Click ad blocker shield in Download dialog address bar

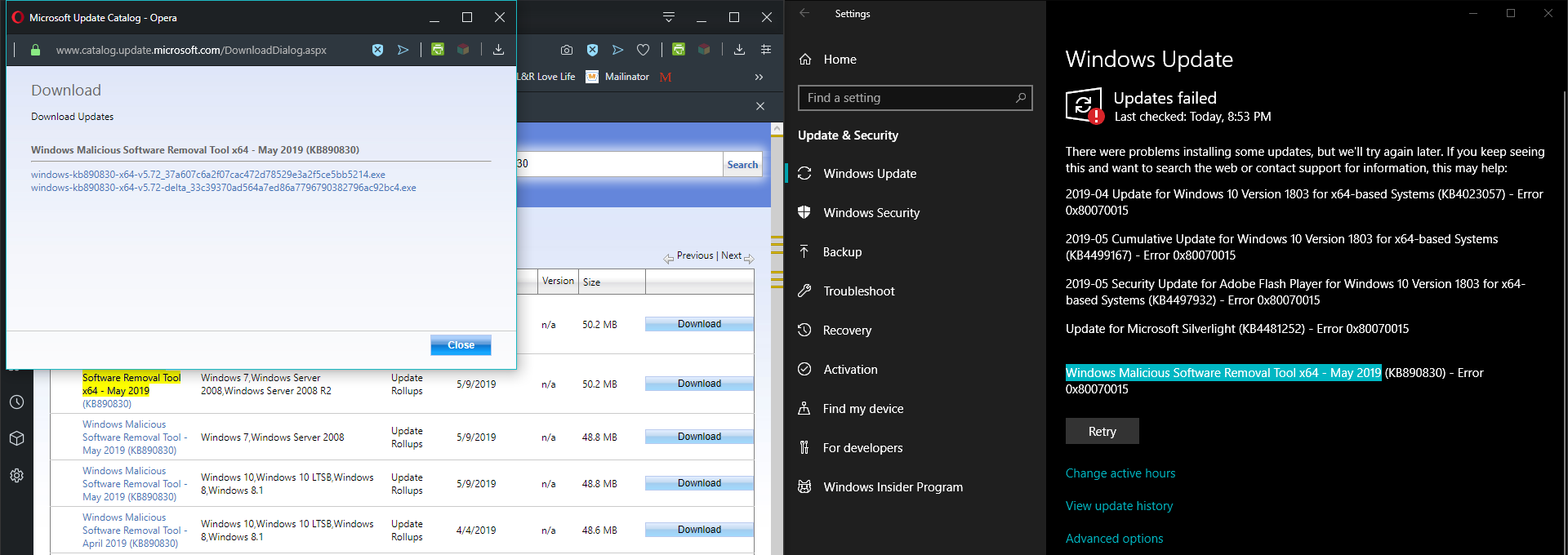click(377, 50)
